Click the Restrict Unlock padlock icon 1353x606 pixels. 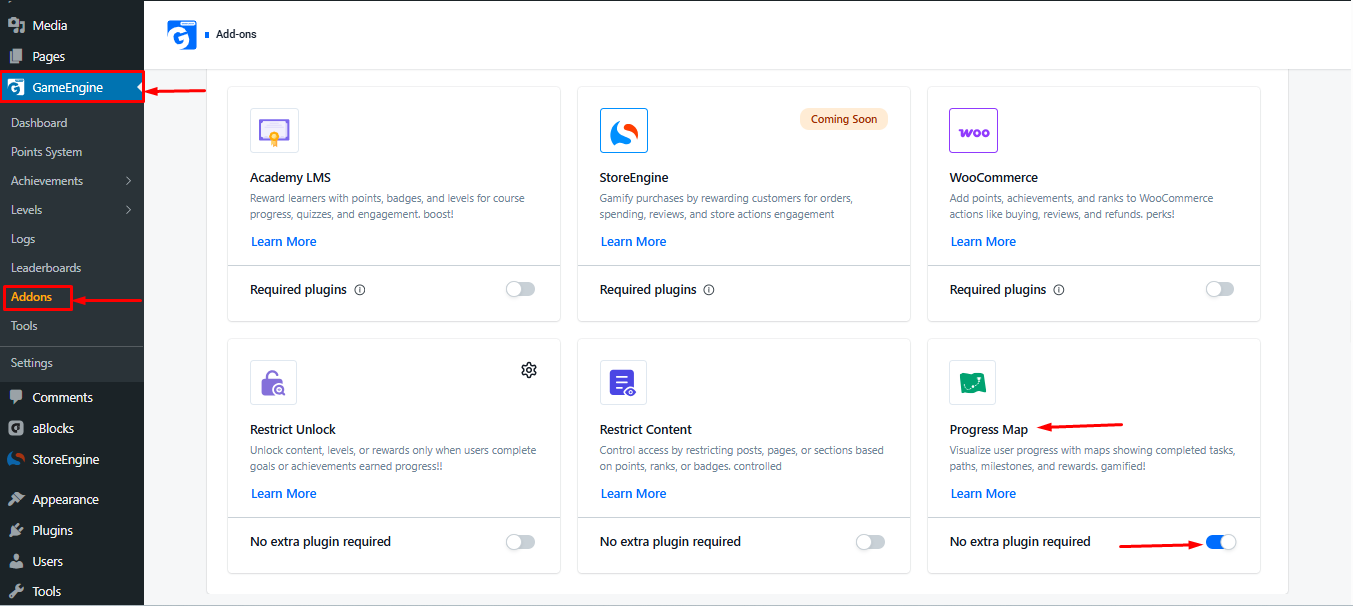(x=274, y=383)
